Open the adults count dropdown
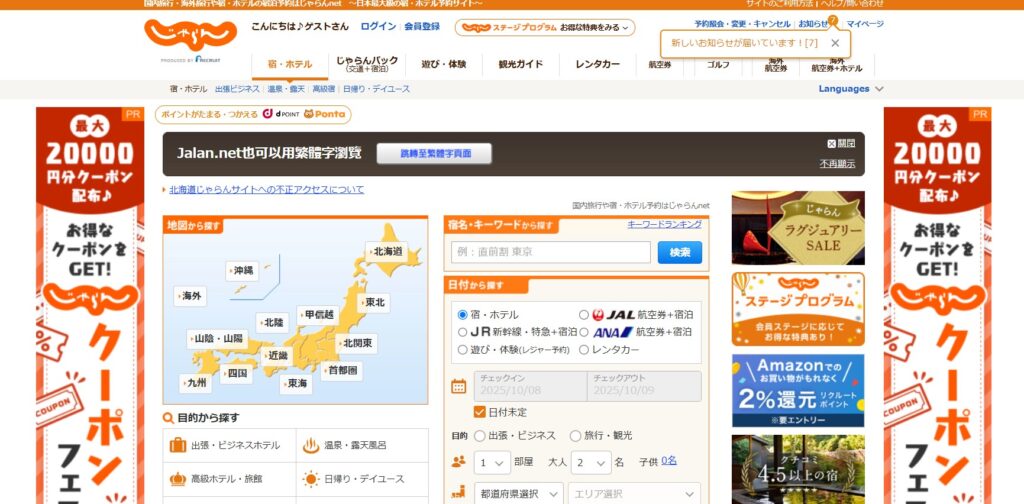The image size is (1024, 504). (x=591, y=462)
